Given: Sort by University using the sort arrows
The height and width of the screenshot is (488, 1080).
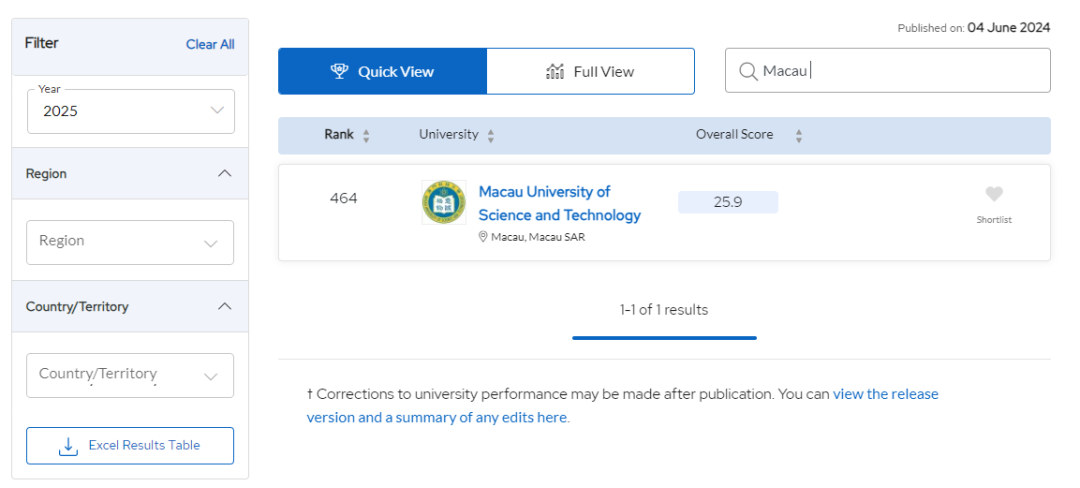Looking at the screenshot, I should coord(491,135).
